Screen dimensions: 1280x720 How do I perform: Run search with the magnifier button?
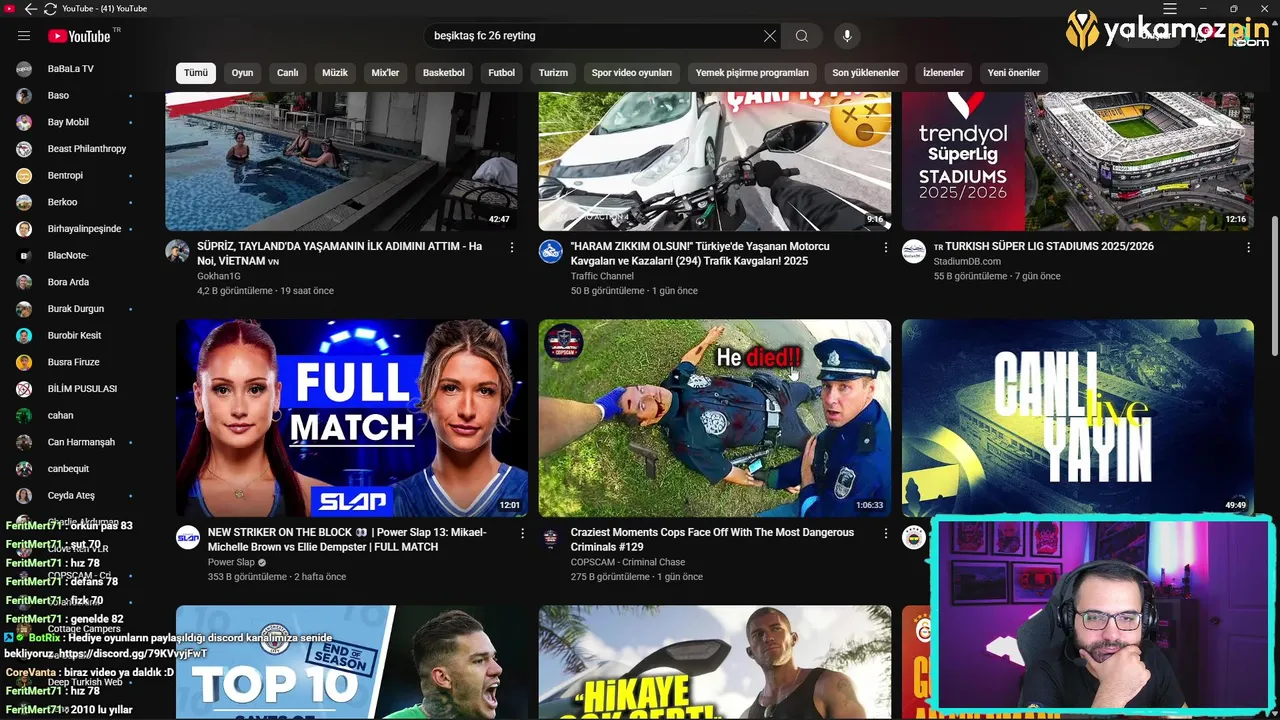point(802,36)
